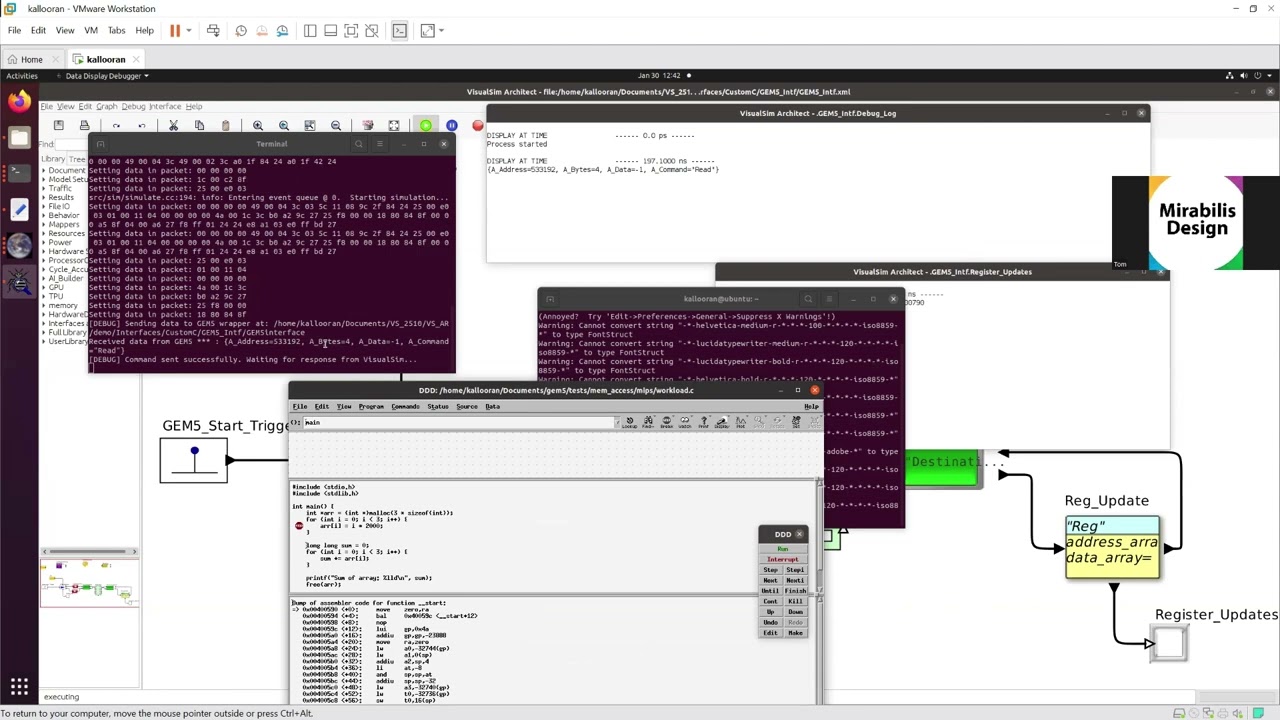Click VisualSim save toolbar icon
Viewport: 1280px width, 720px height.
[x=59, y=125]
